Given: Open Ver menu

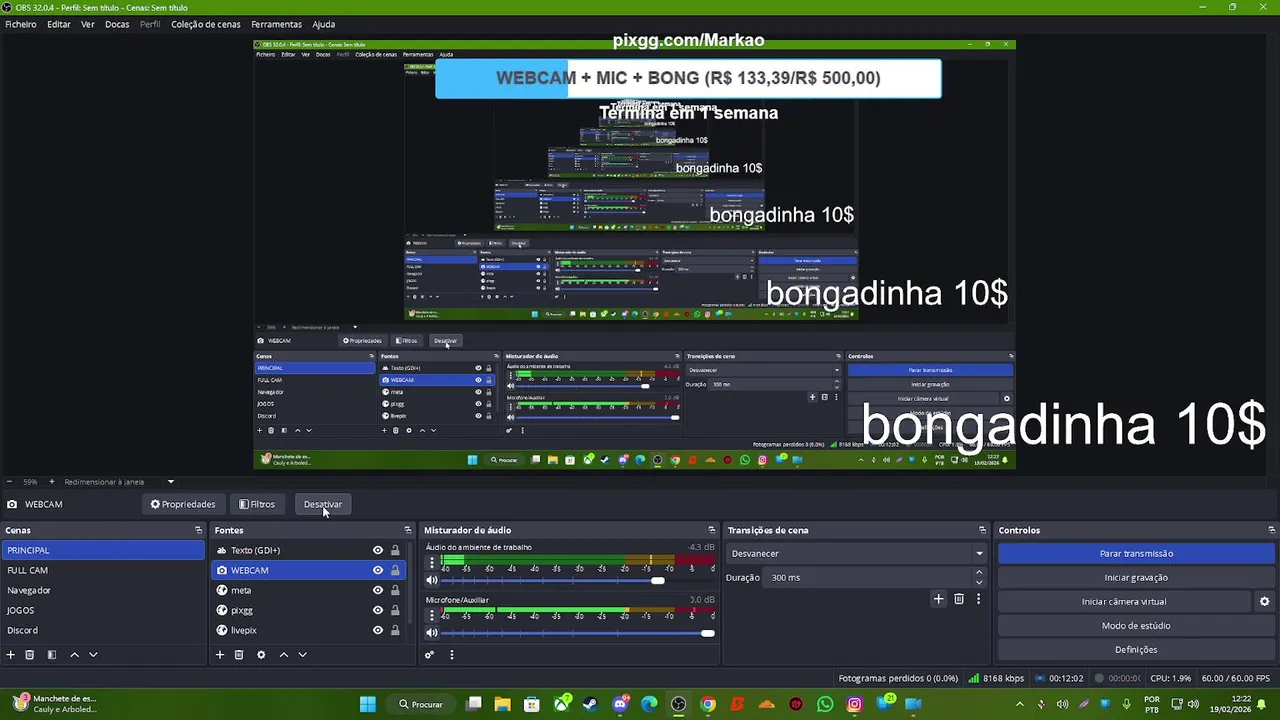Looking at the screenshot, I should (88, 24).
